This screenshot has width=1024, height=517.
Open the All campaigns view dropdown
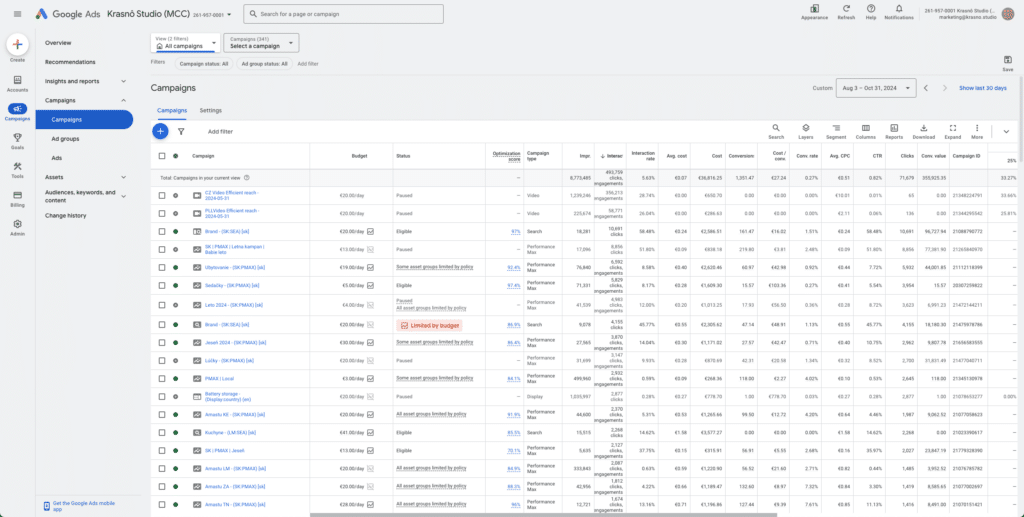point(185,42)
